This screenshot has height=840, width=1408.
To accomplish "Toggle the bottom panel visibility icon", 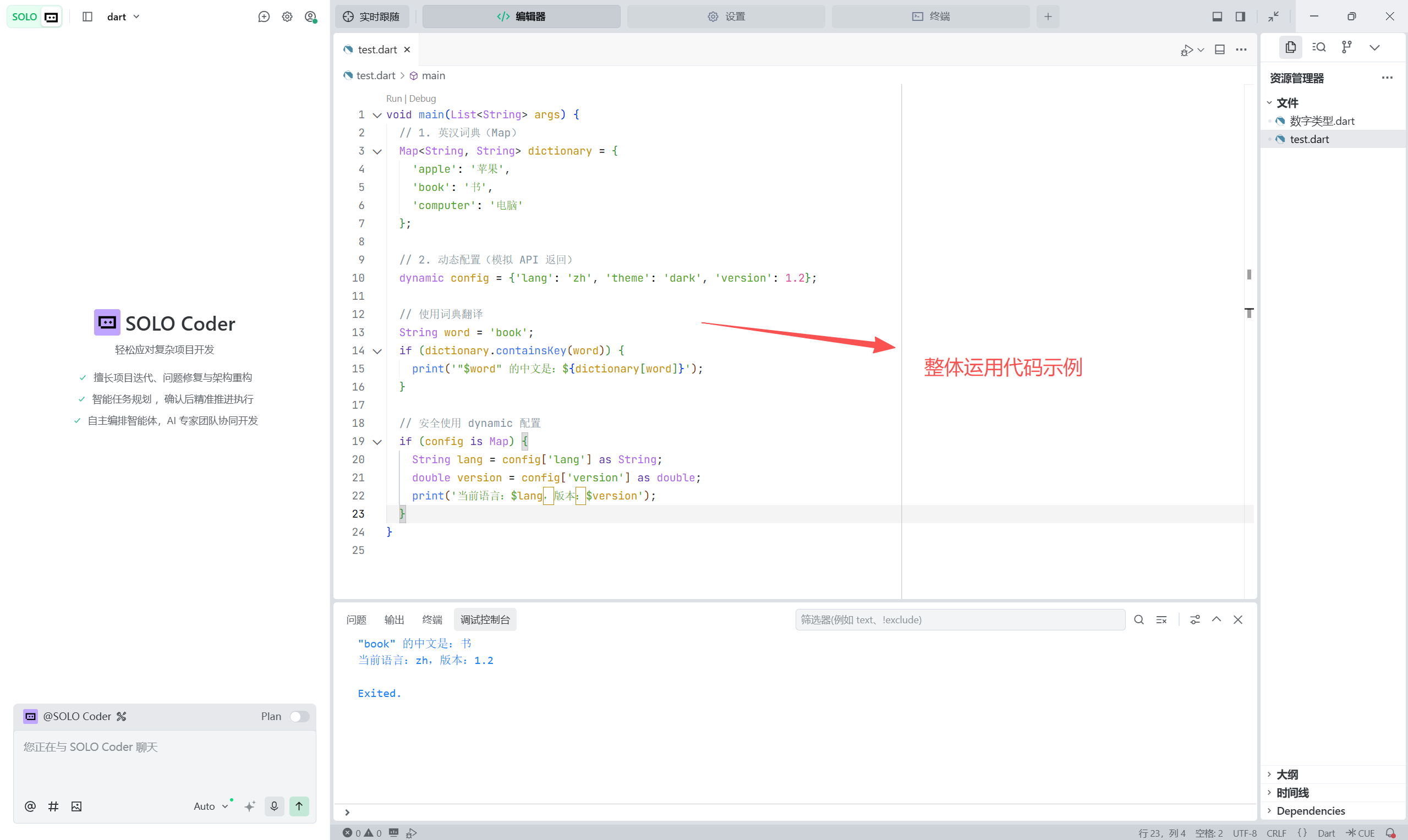I will 1217,17.
